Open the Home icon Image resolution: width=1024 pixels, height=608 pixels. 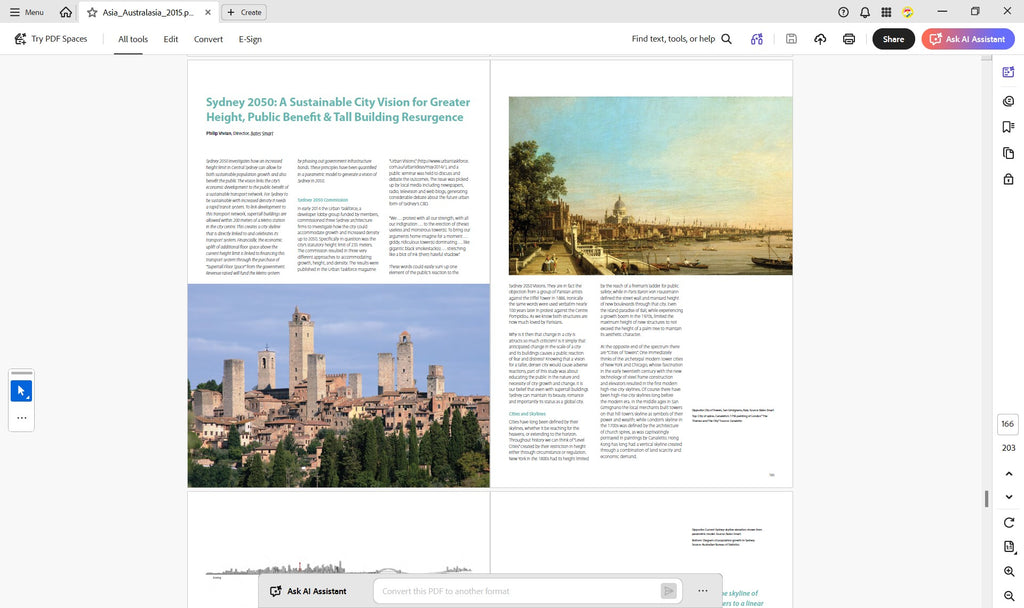point(65,12)
